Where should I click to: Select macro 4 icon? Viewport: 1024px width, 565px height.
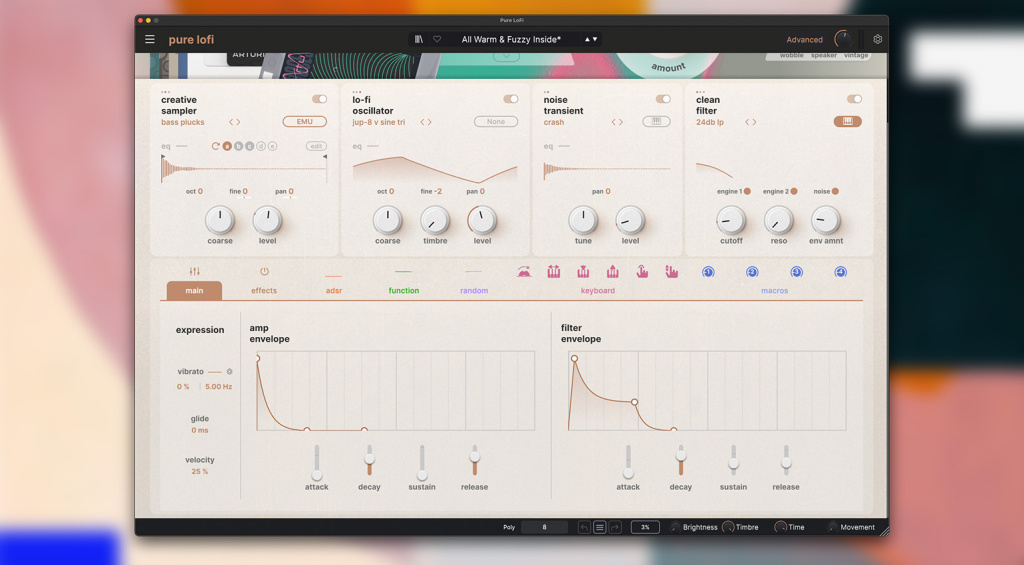click(840, 272)
